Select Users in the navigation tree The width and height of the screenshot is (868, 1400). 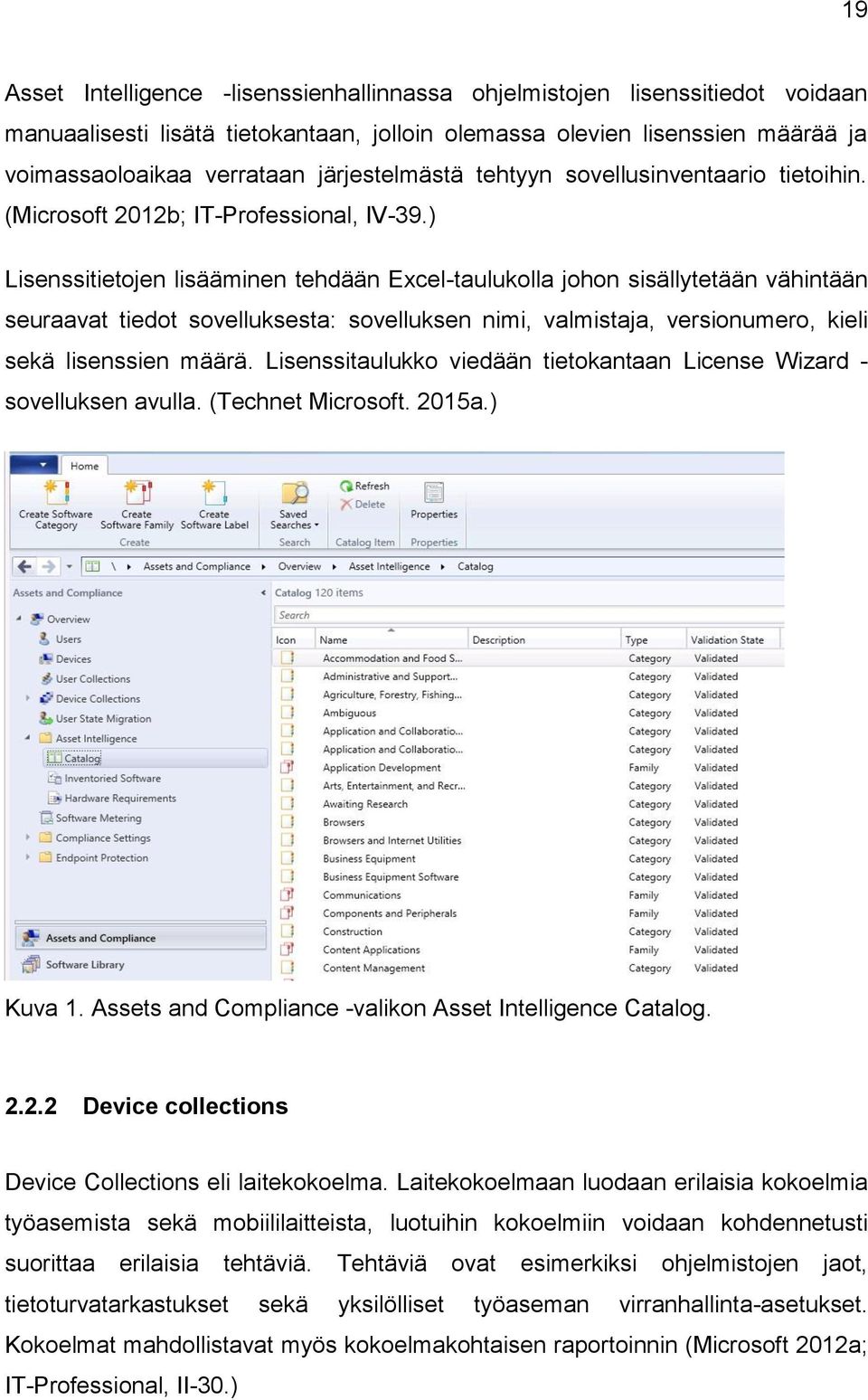(68, 639)
